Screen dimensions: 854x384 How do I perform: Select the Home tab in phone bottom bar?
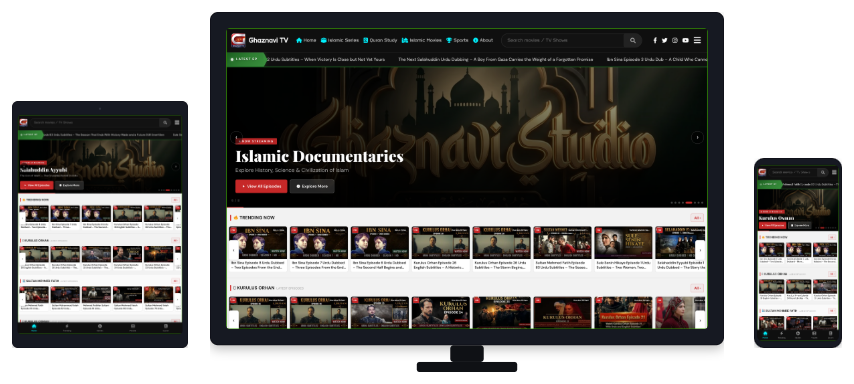pyautogui.click(x=765, y=334)
